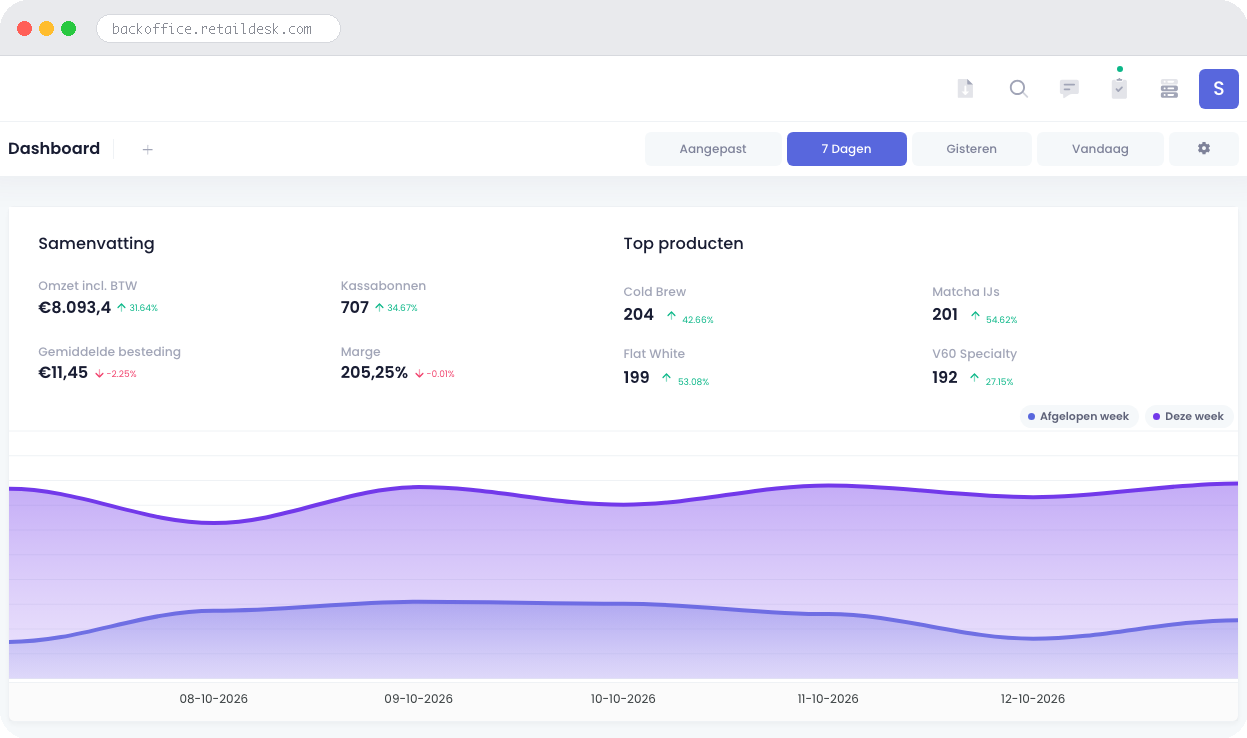Click the search magnifier icon
Screen dimensions: 1247x738
coord(1018,89)
